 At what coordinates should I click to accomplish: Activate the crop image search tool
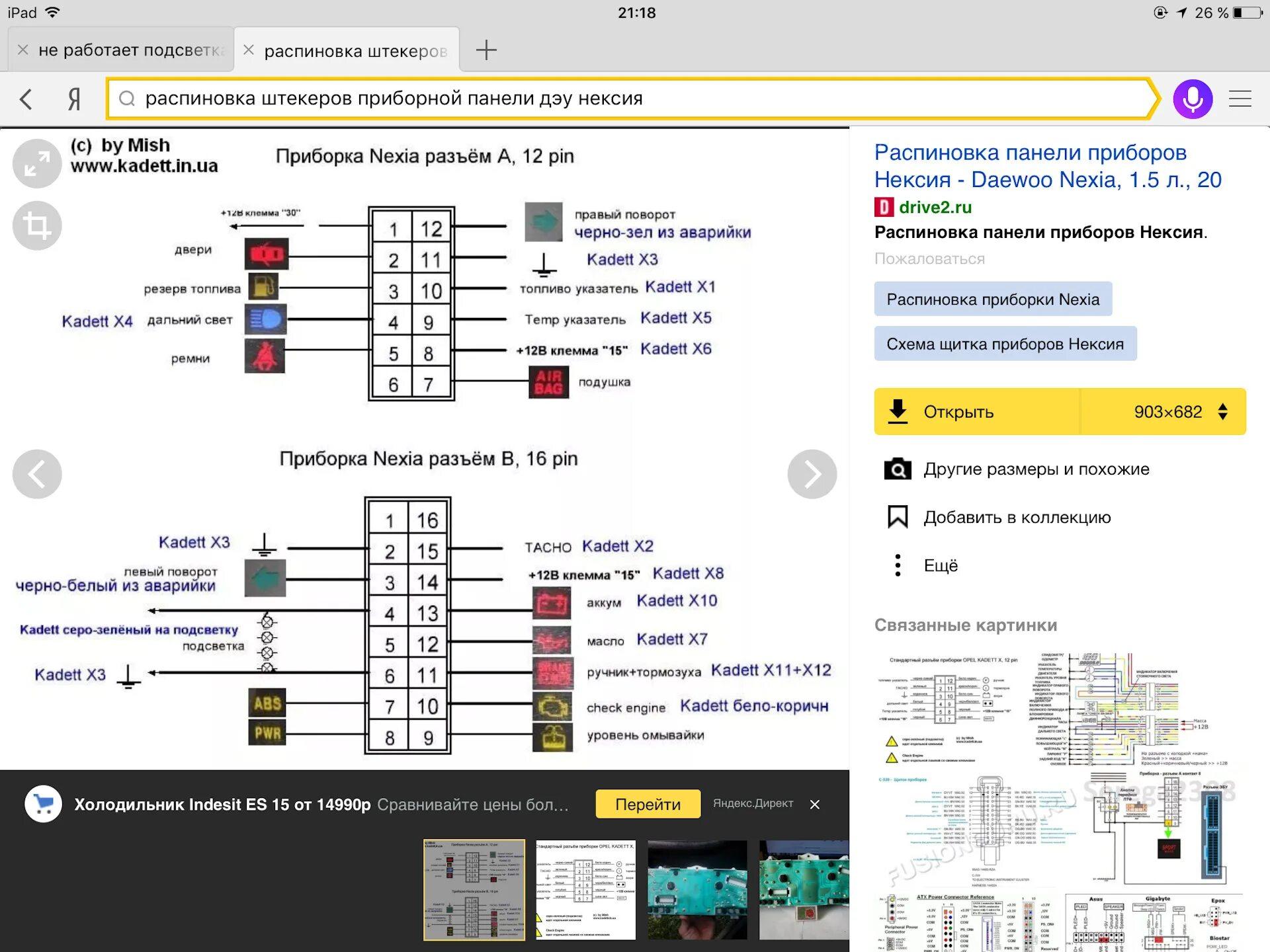click(x=37, y=225)
